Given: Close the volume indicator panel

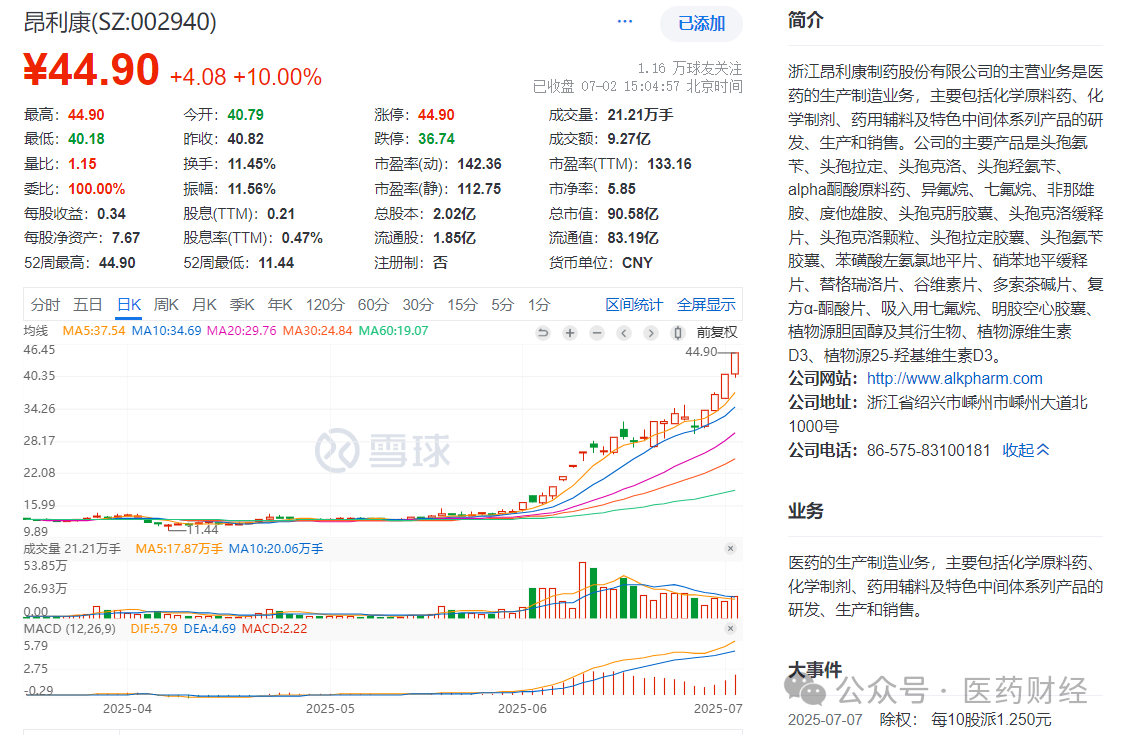Looking at the screenshot, I should [x=730, y=549].
